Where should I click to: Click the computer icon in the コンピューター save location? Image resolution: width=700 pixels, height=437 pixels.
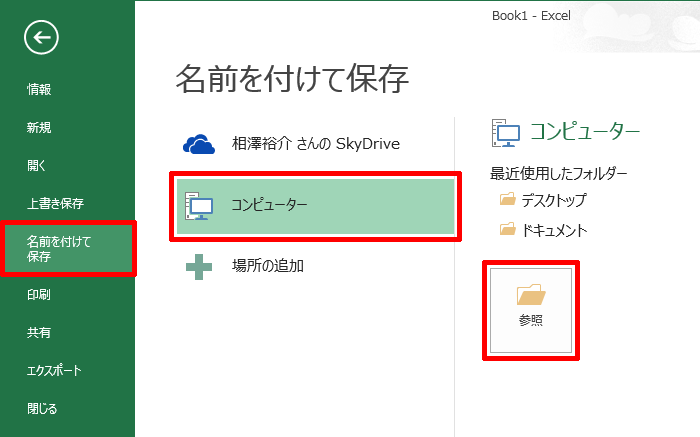coord(199,206)
